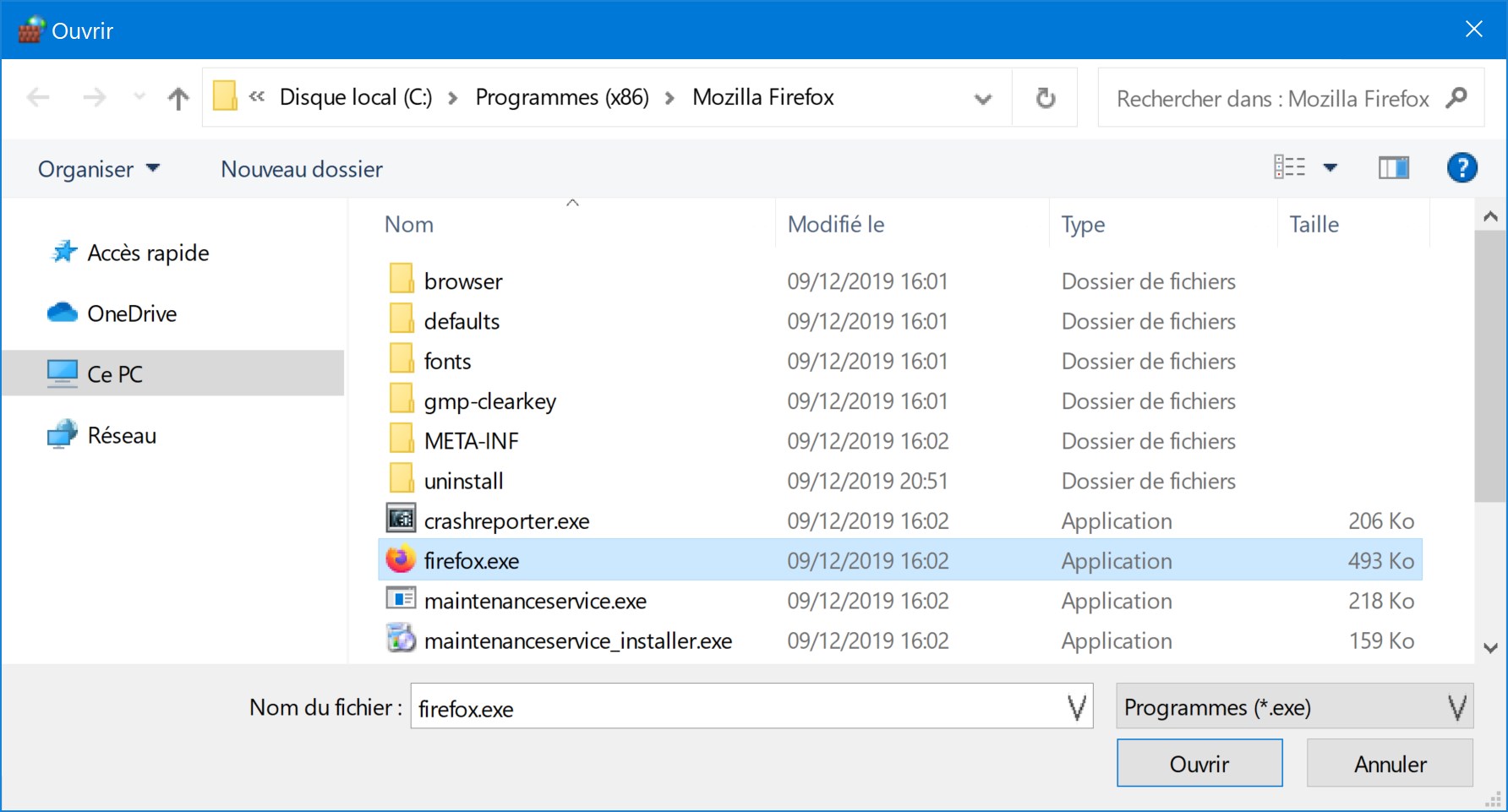Image resolution: width=1508 pixels, height=812 pixels.
Task: Select the browser folder icon
Action: point(402,279)
